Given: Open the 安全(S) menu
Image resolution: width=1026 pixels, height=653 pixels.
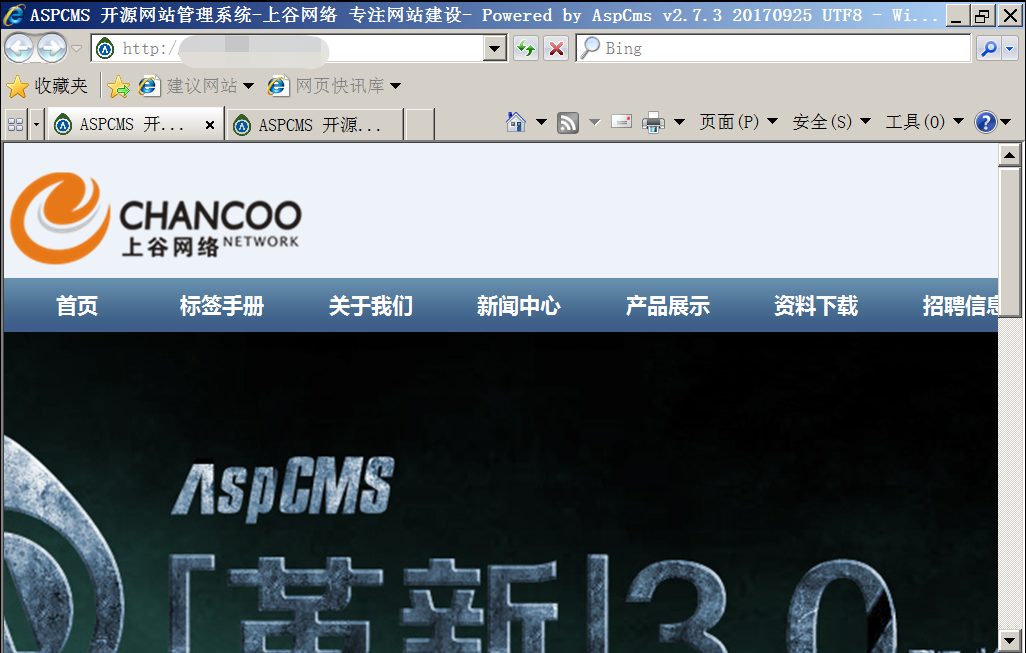Looking at the screenshot, I should tap(832, 122).
